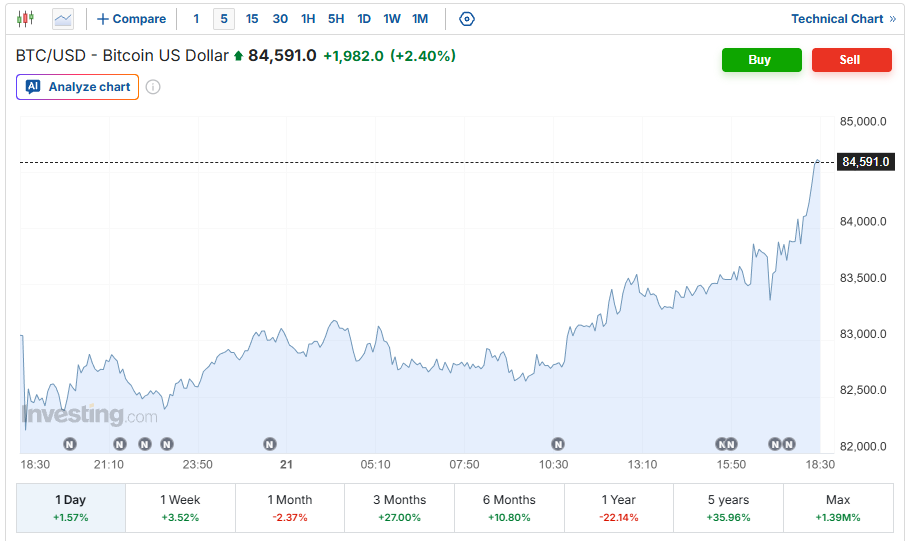The image size is (911, 541).
Task: Set interval to 1W
Action: 392,19
